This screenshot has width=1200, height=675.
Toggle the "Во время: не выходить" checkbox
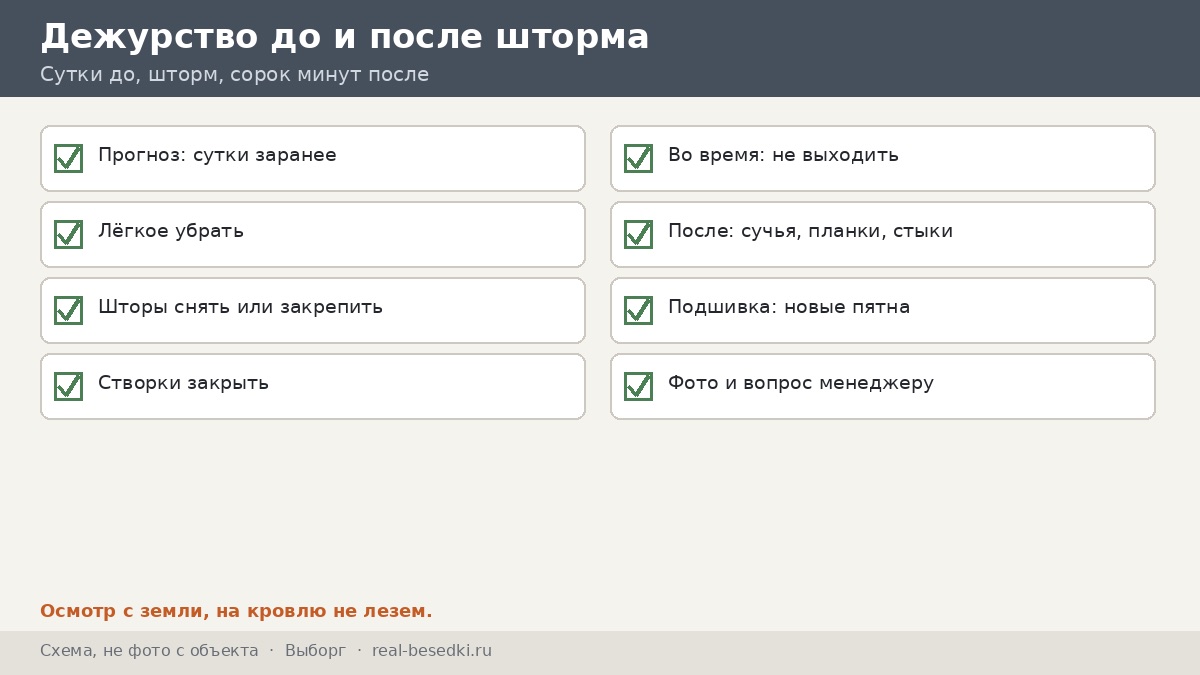[638, 158]
